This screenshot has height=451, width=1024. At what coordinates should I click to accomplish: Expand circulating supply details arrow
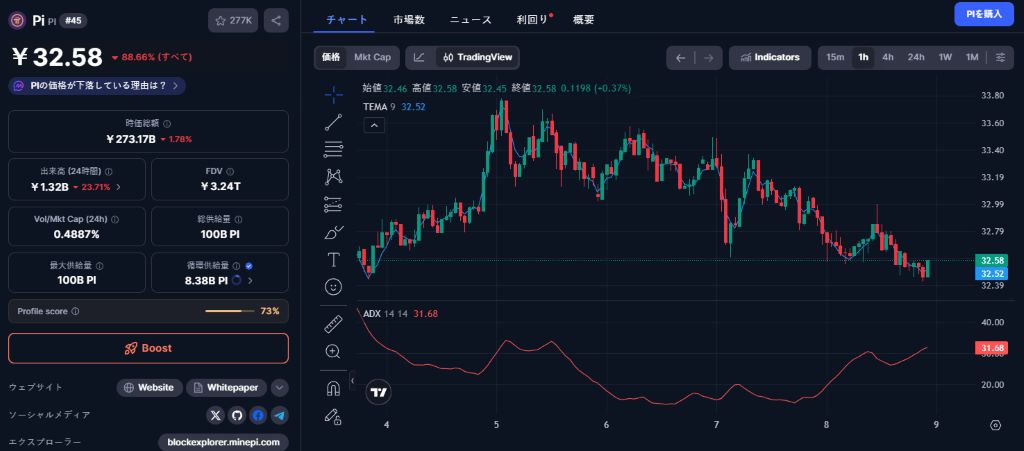click(249, 281)
